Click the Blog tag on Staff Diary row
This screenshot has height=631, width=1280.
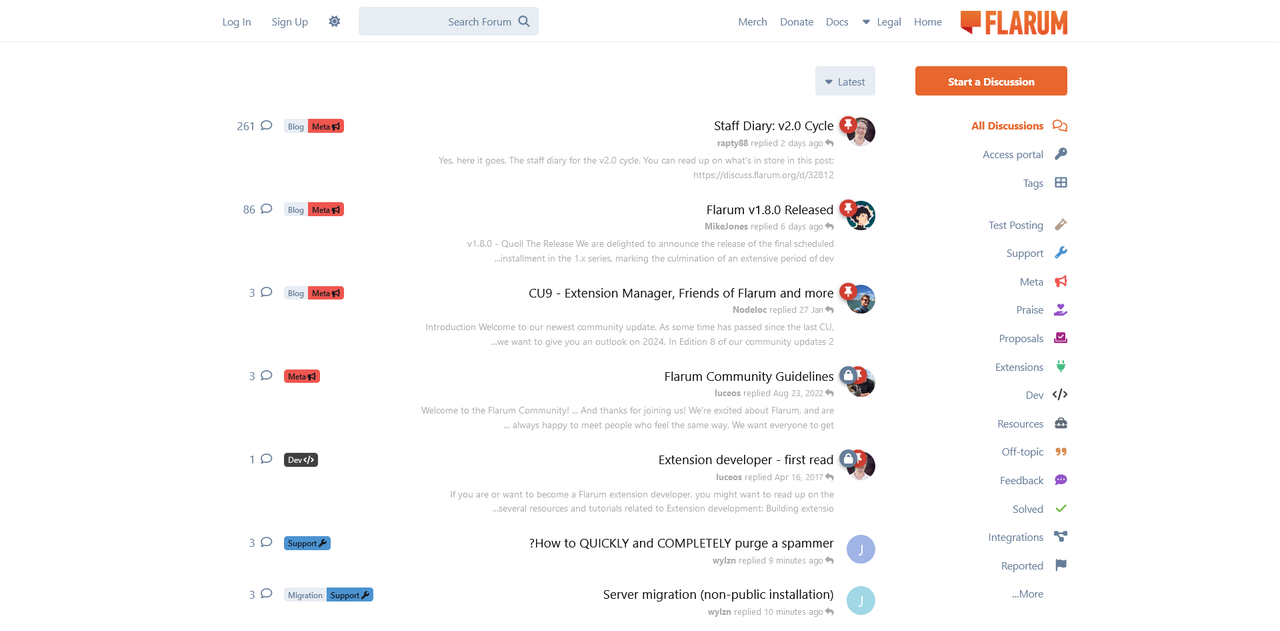(296, 126)
